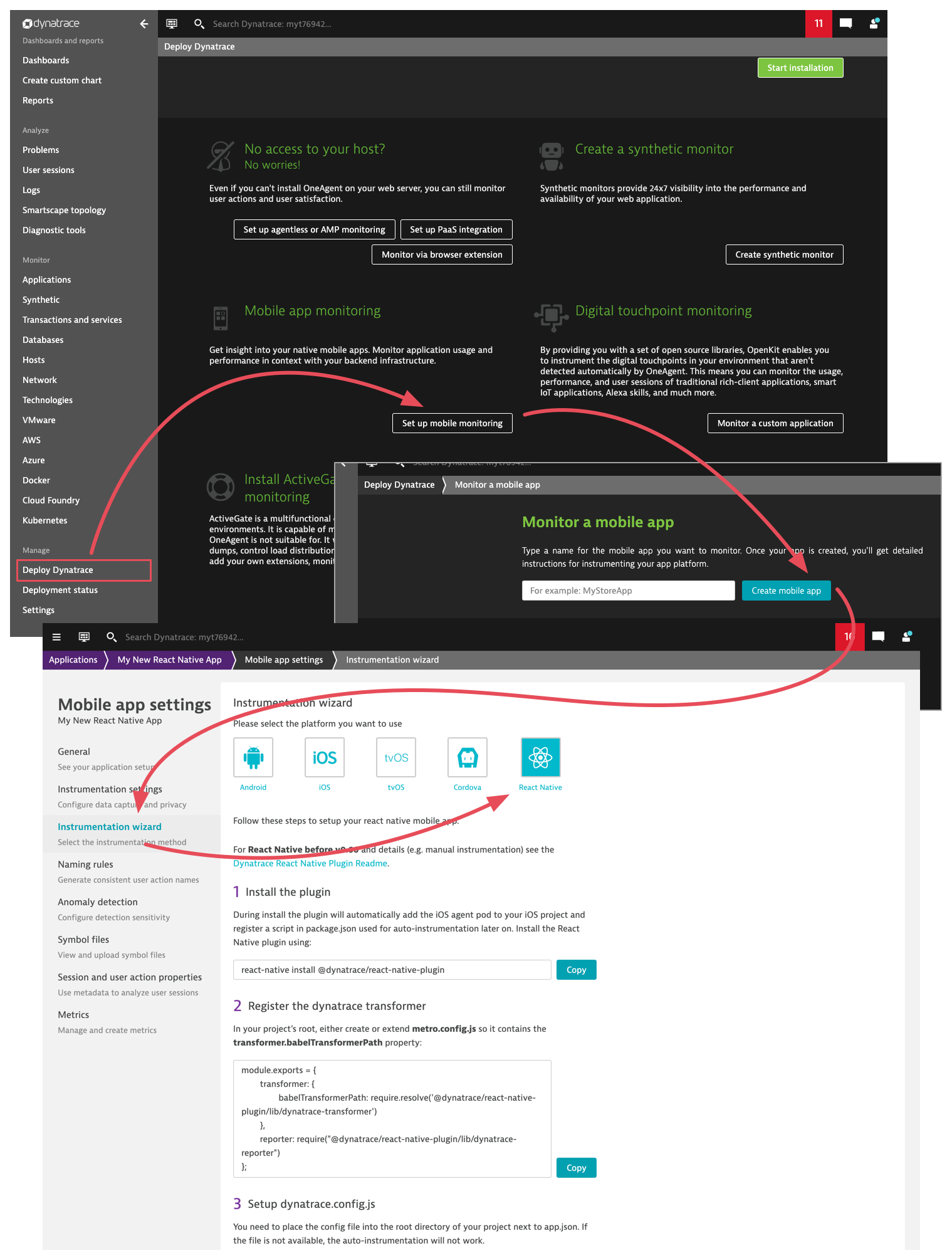
Task: Select React Native platform icon
Action: pos(540,757)
